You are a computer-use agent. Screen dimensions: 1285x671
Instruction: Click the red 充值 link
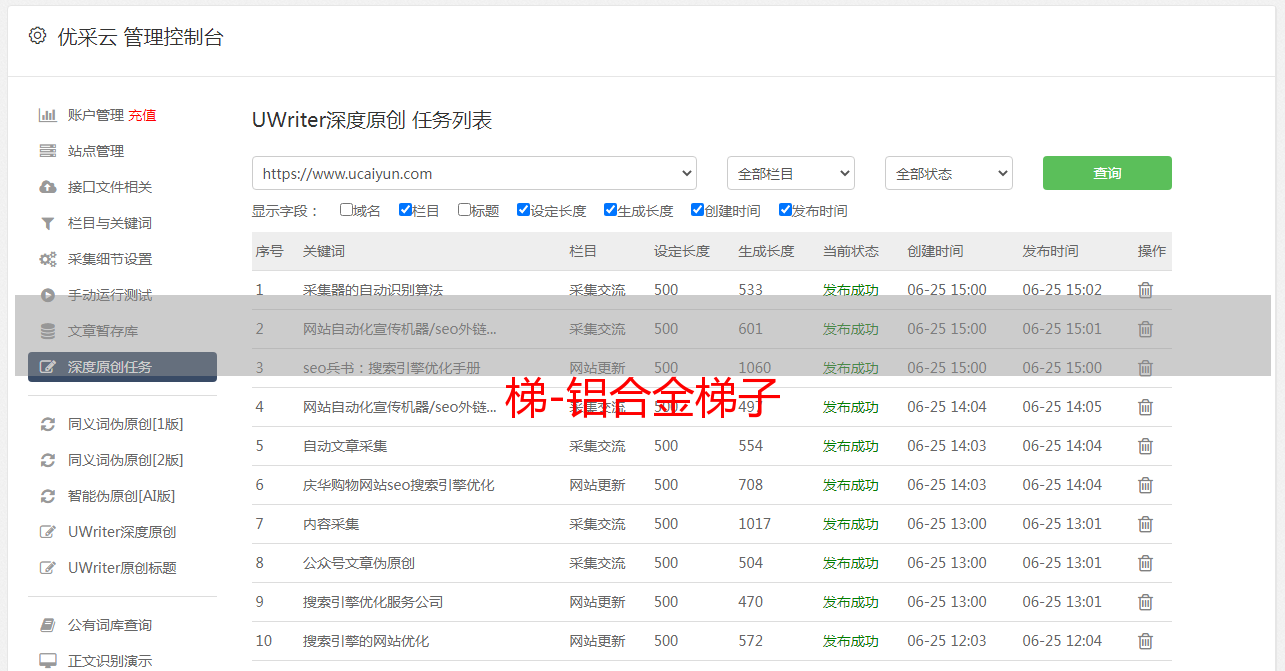(x=142, y=115)
